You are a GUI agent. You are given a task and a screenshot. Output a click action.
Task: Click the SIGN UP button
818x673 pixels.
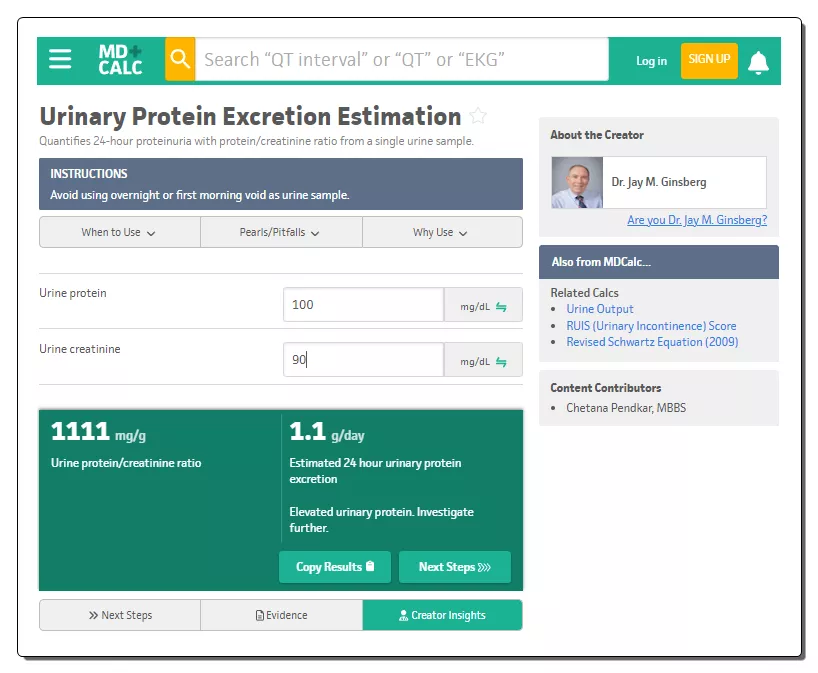tap(709, 59)
